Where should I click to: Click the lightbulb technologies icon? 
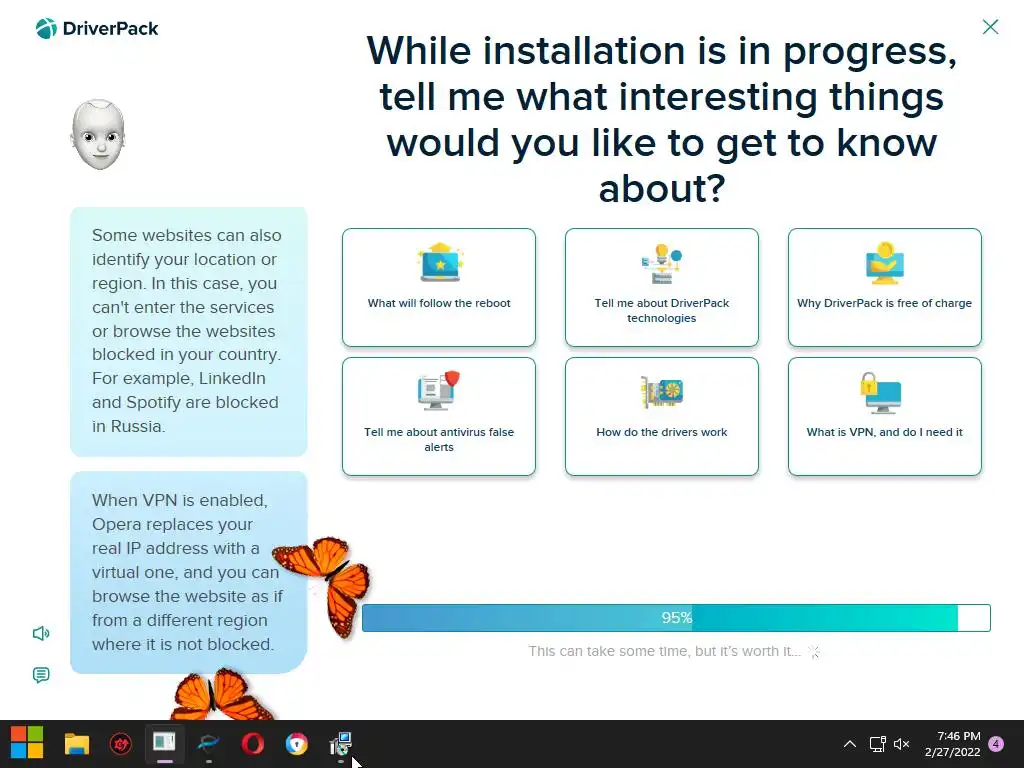coord(662,264)
